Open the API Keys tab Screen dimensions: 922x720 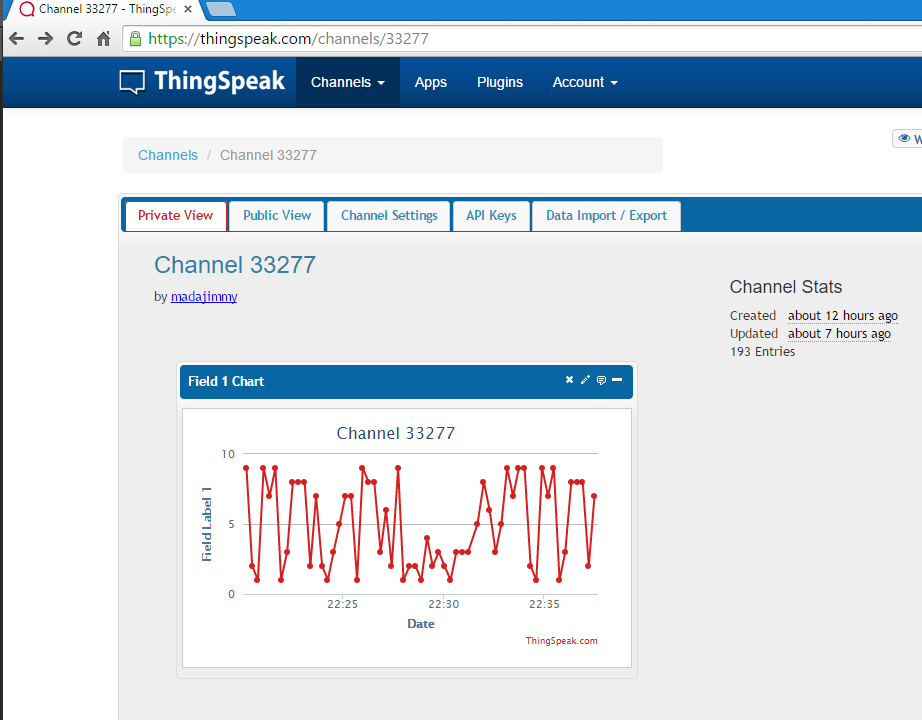coord(491,215)
